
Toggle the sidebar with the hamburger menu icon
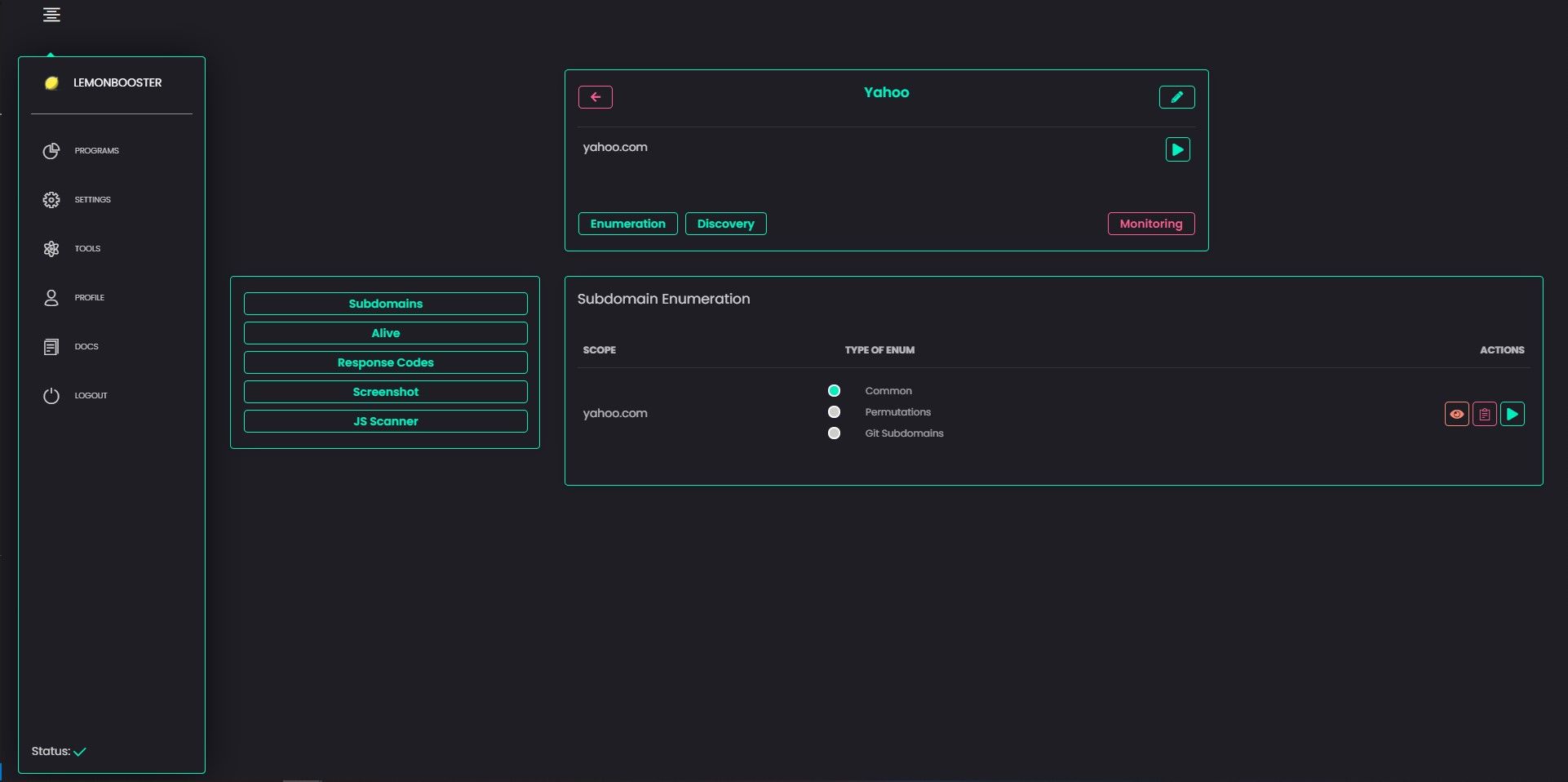click(x=51, y=15)
